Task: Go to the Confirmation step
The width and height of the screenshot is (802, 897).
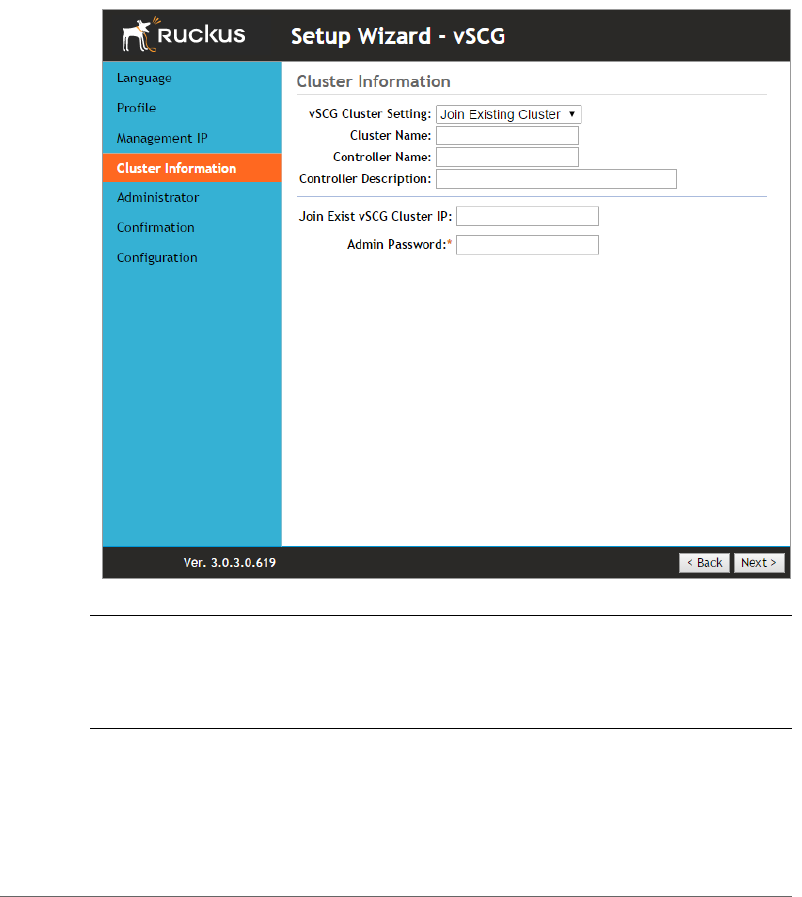Action: [x=156, y=228]
